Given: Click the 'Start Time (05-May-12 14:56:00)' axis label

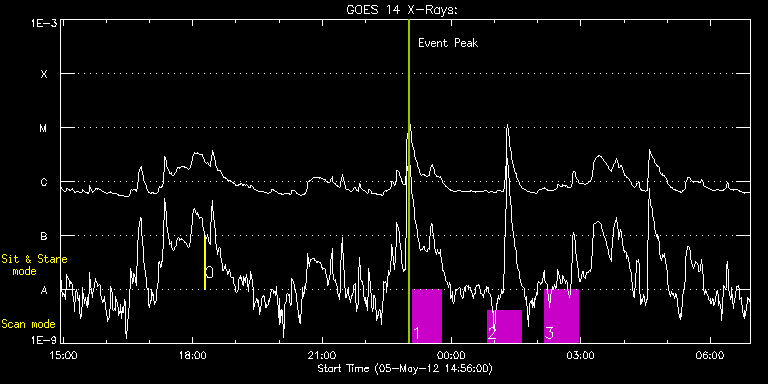Looking at the screenshot, I should [405, 368].
